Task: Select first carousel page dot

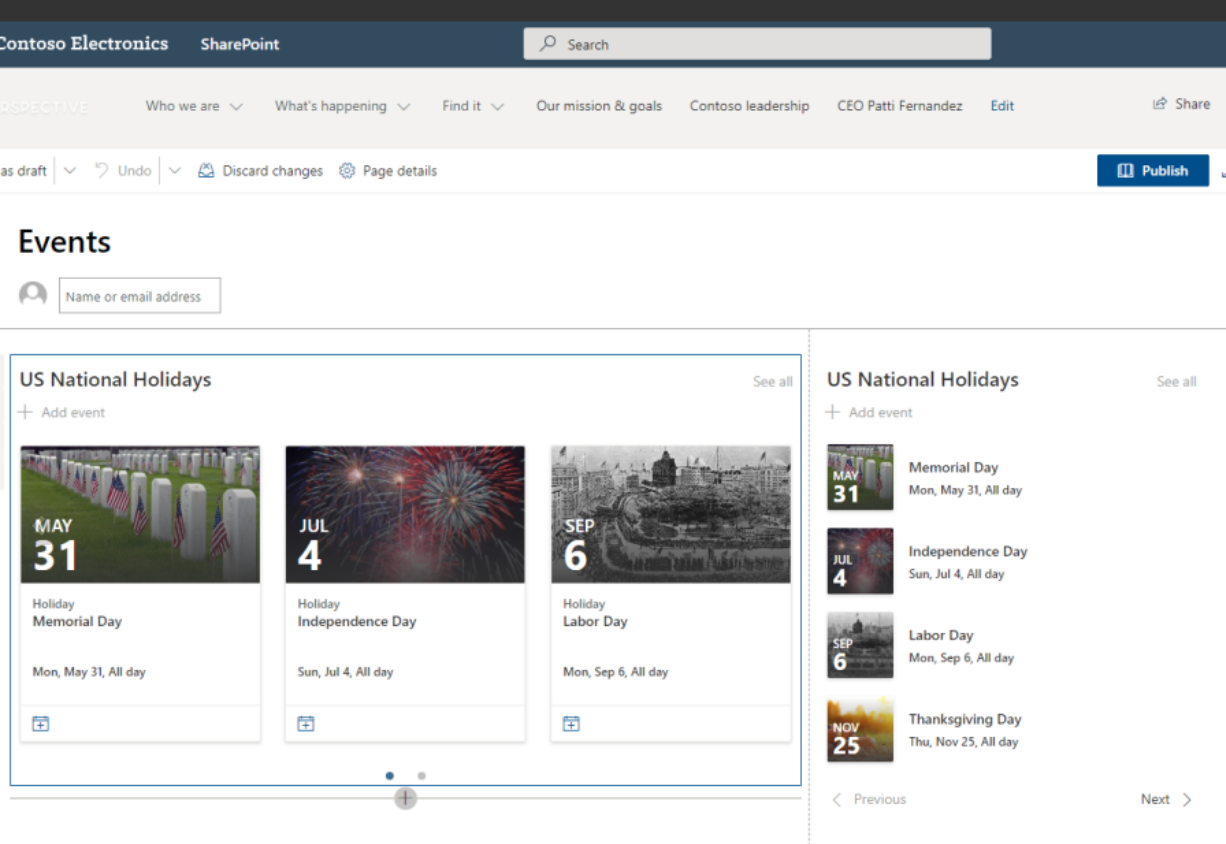Action: [x=390, y=776]
